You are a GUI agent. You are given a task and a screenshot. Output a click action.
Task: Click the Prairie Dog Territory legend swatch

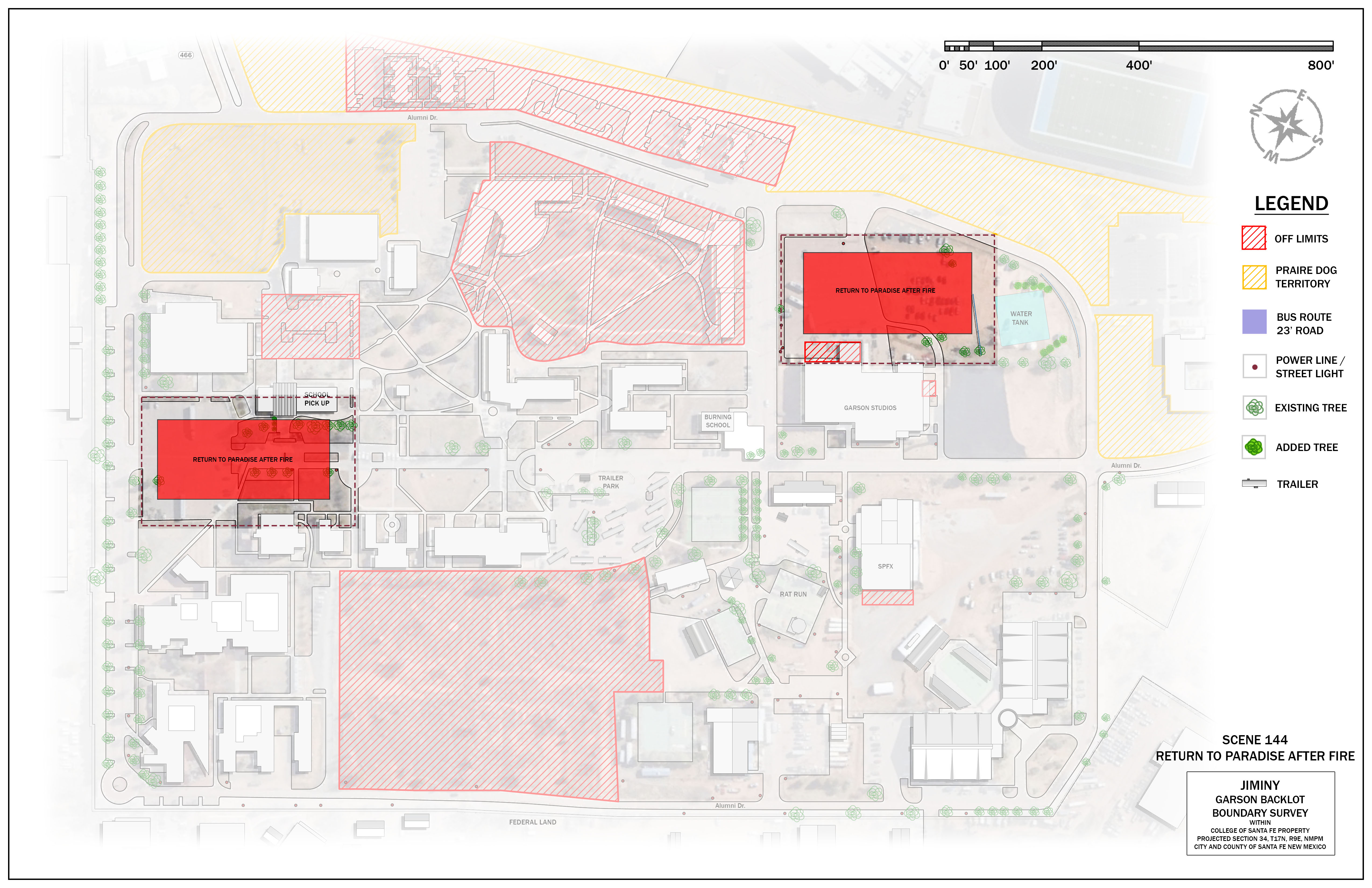[x=1254, y=277]
